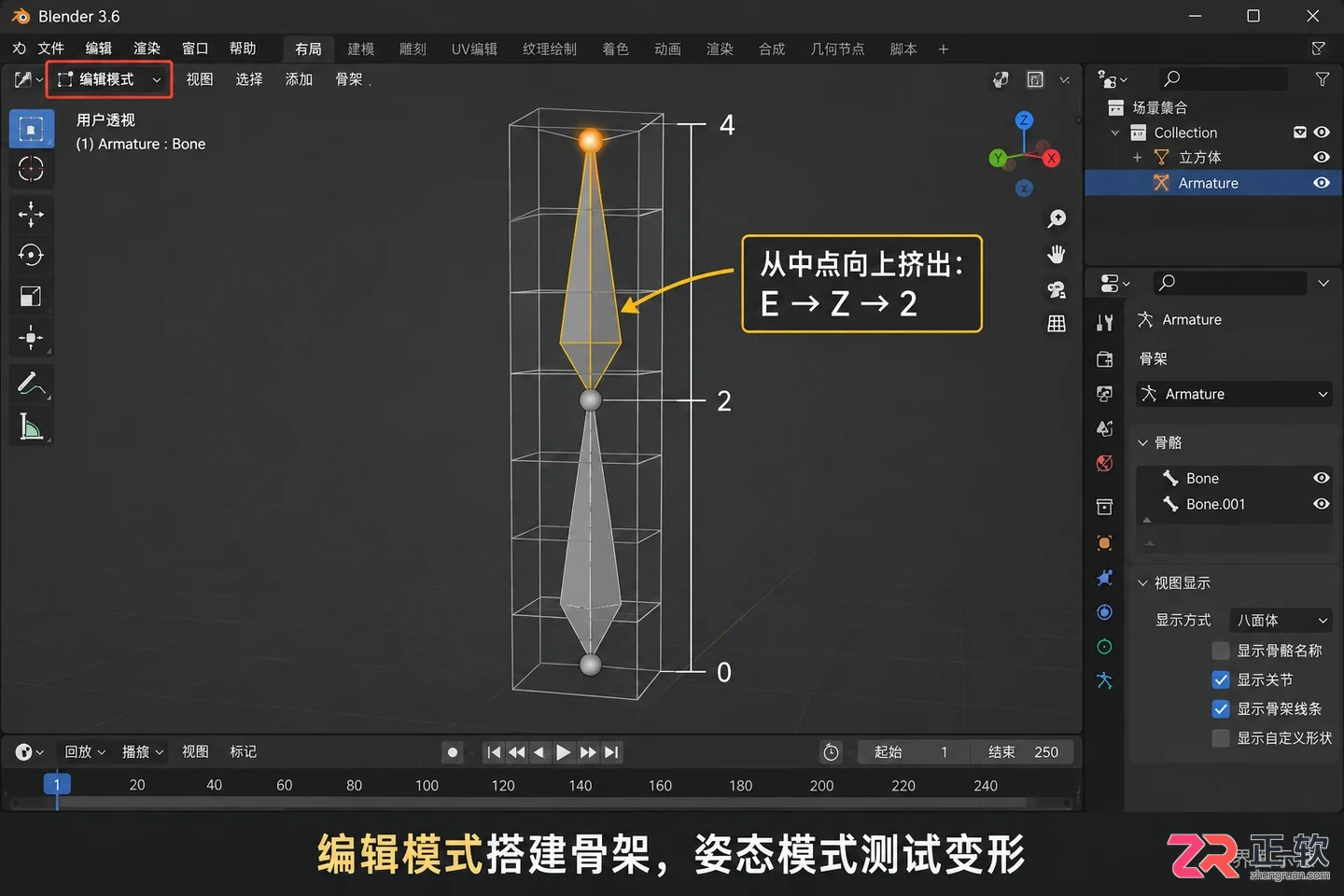1344x896 pixels.
Task: Switch to the 建模 workspace tab
Action: [x=360, y=49]
